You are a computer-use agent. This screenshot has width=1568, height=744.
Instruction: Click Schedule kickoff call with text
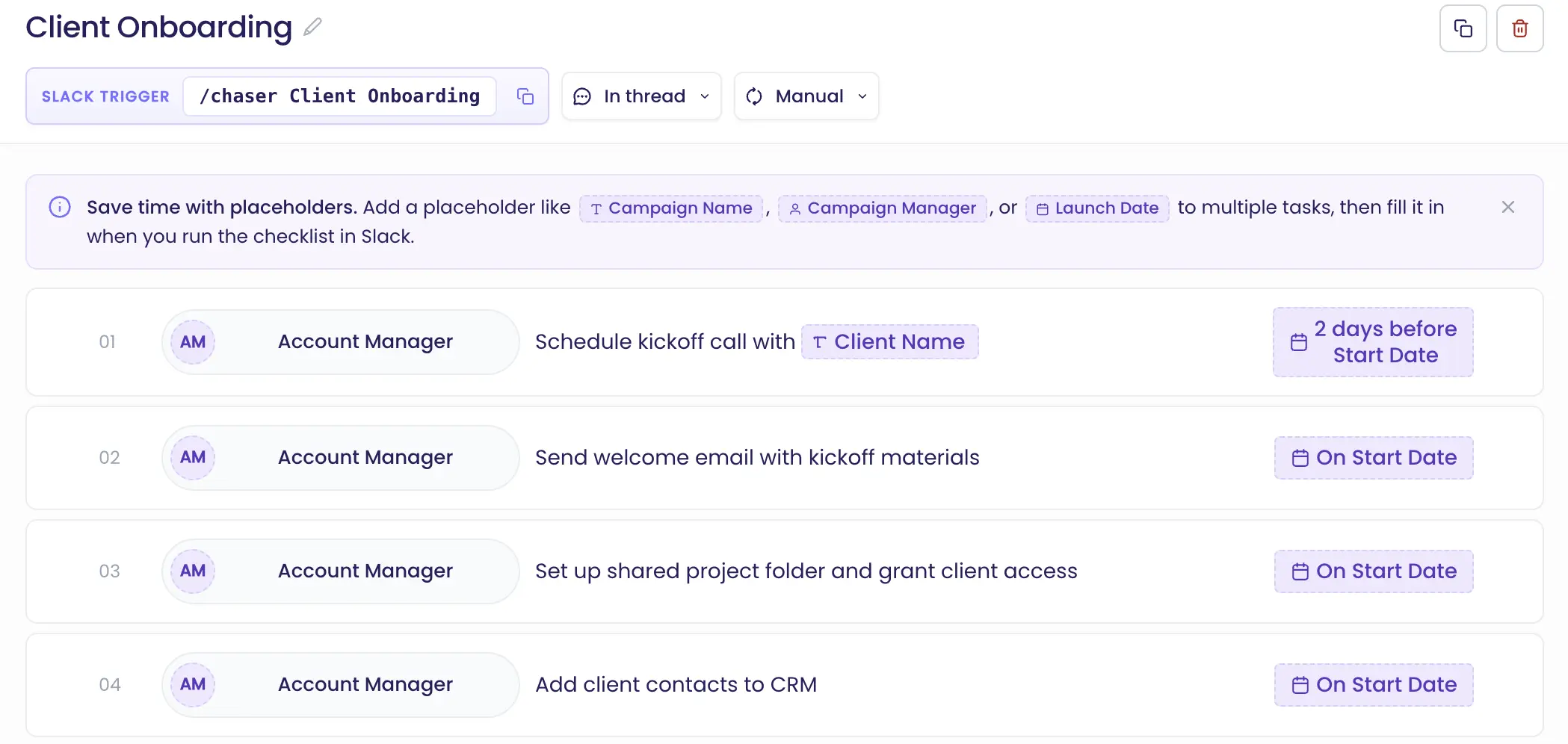pyautogui.click(x=665, y=342)
